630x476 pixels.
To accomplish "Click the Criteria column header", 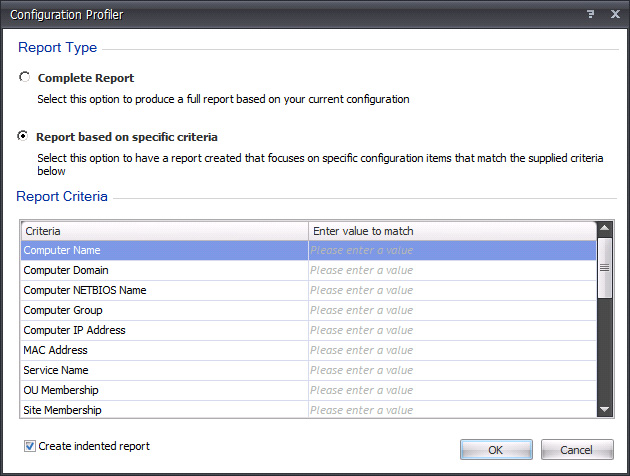I will click(x=164, y=231).
